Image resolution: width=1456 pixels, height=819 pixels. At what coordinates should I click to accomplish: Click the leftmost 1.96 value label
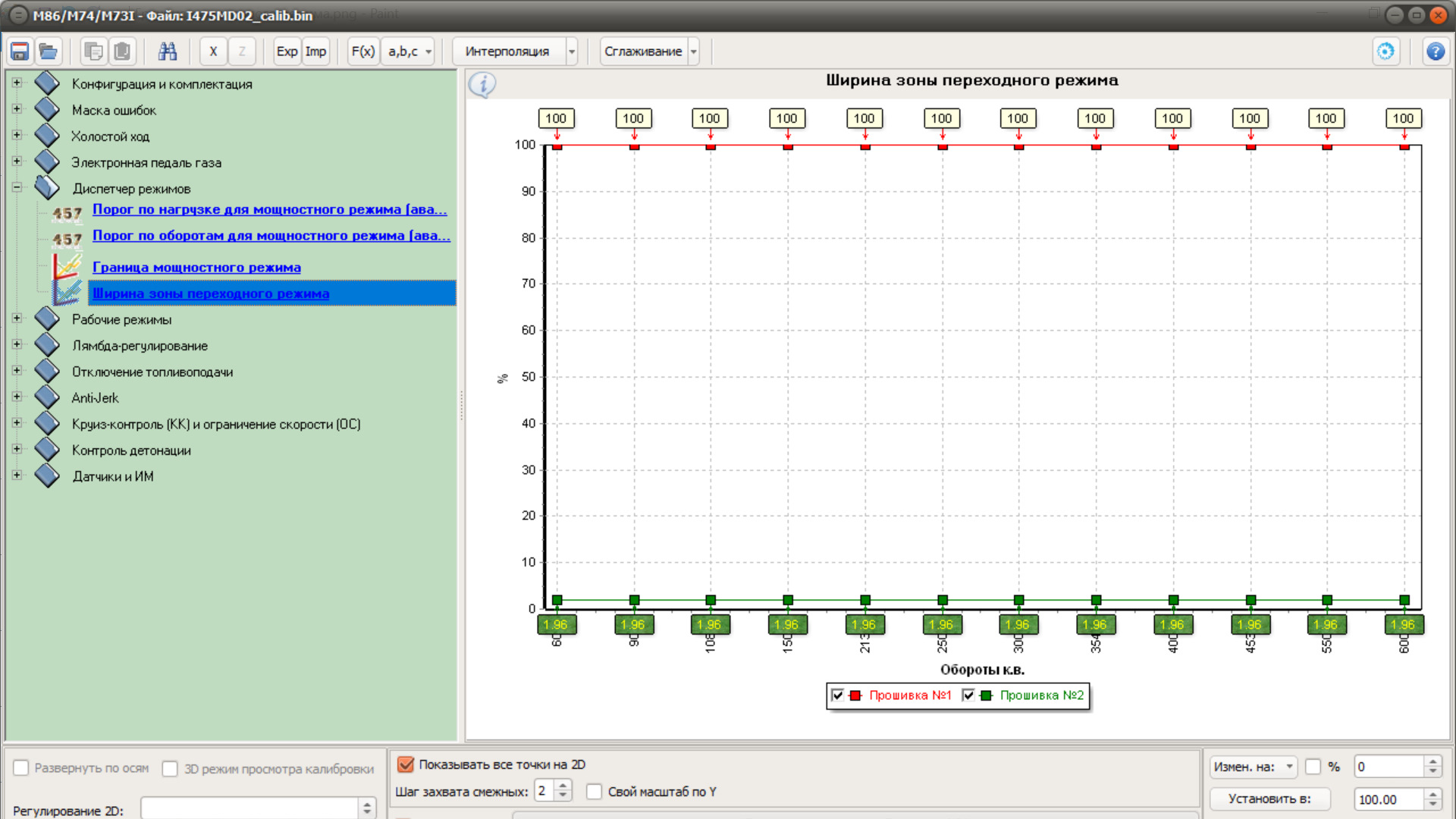(556, 625)
